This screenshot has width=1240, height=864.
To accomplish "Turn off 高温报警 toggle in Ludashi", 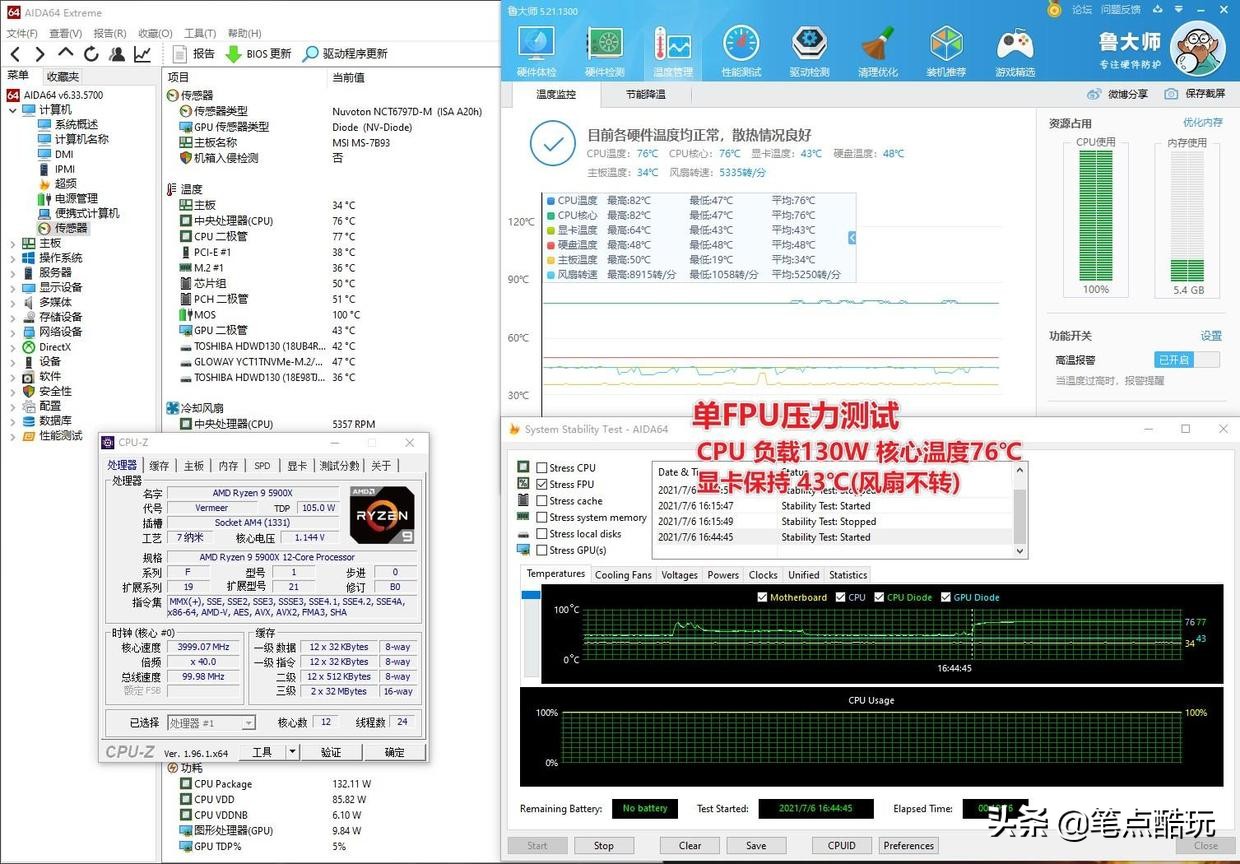I will coord(1187,359).
